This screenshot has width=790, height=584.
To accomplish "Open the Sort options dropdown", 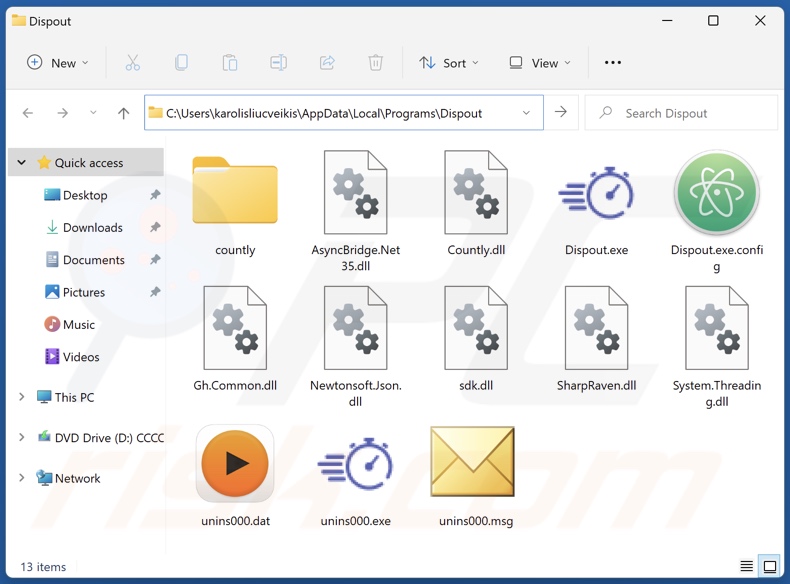I will [x=448, y=63].
